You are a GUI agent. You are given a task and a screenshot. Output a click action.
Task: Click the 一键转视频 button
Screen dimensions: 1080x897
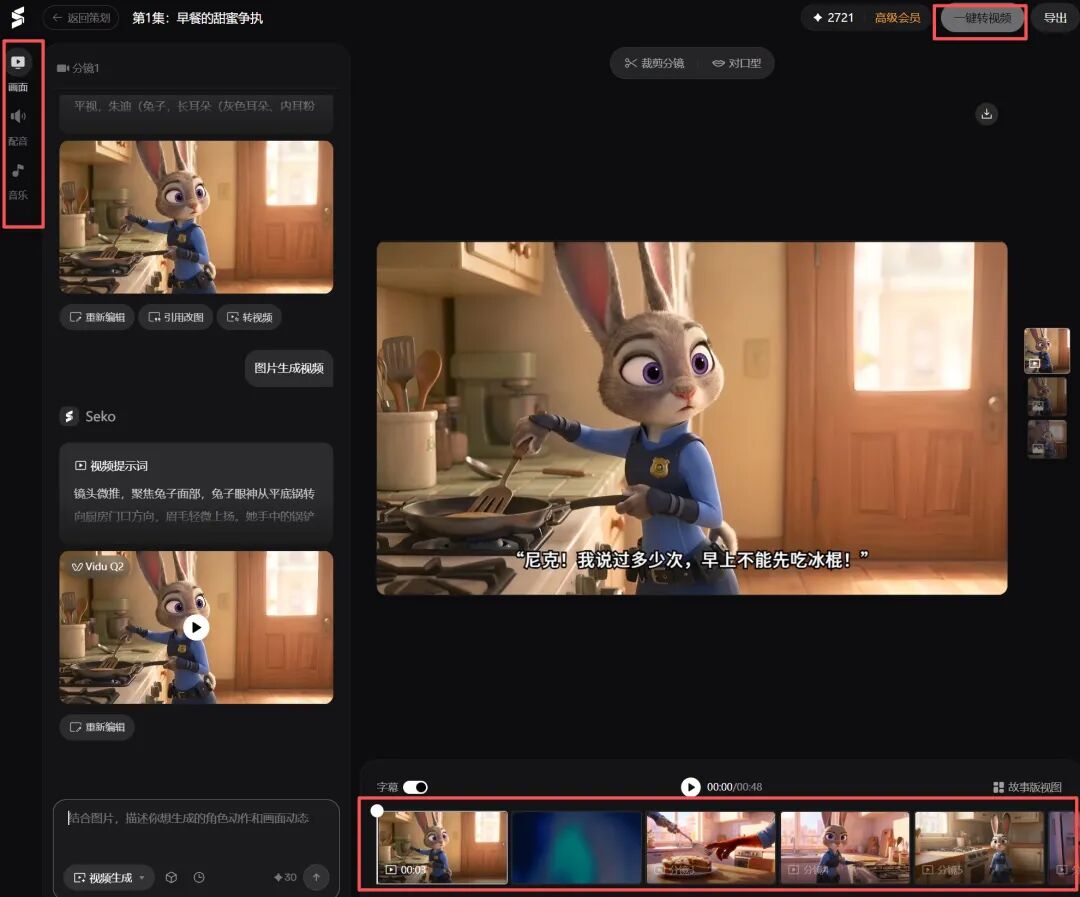click(x=978, y=17)
